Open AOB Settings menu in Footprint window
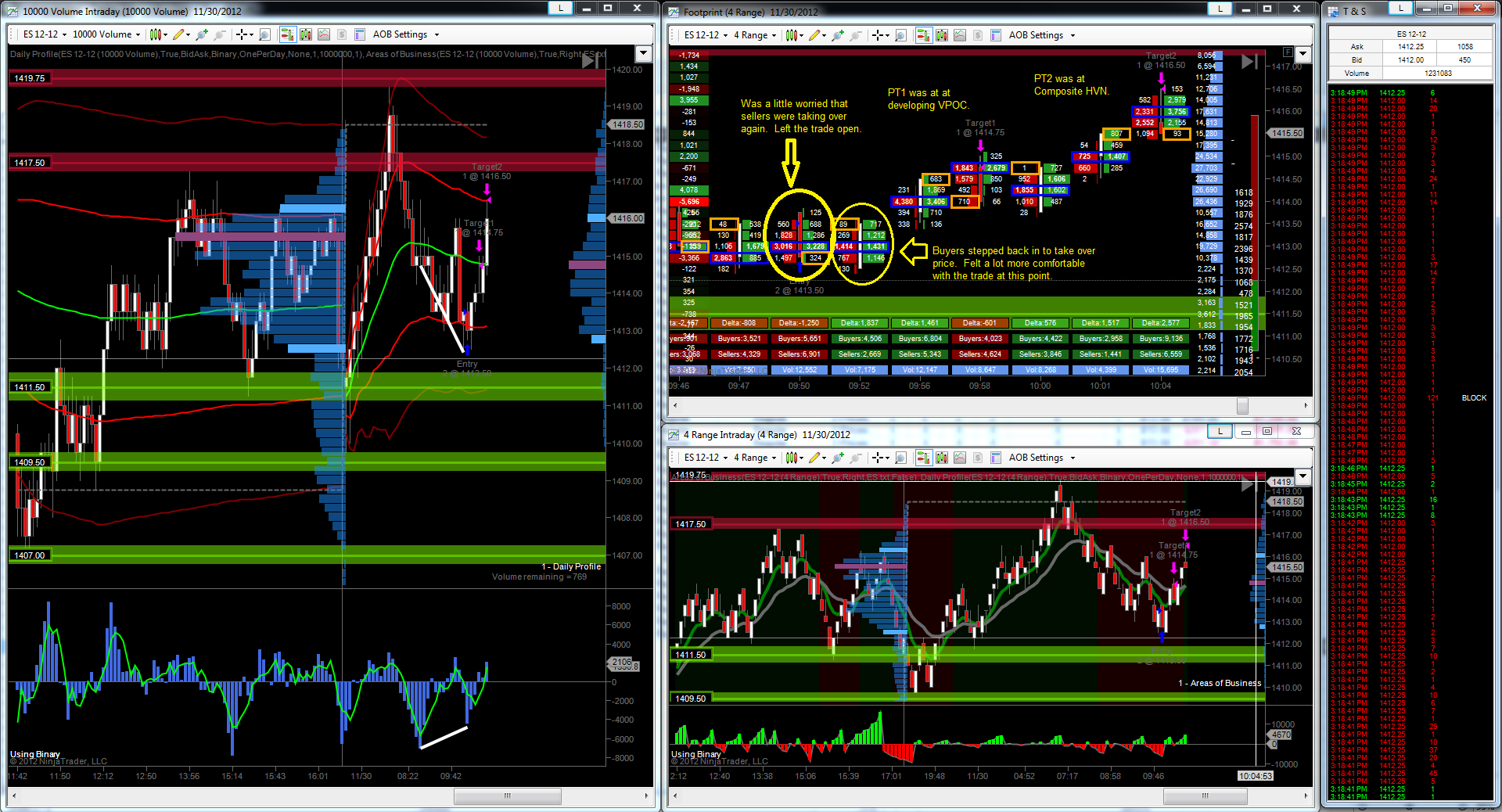Viewport: 1502px width, 812px height. [x=1042, y=35]
